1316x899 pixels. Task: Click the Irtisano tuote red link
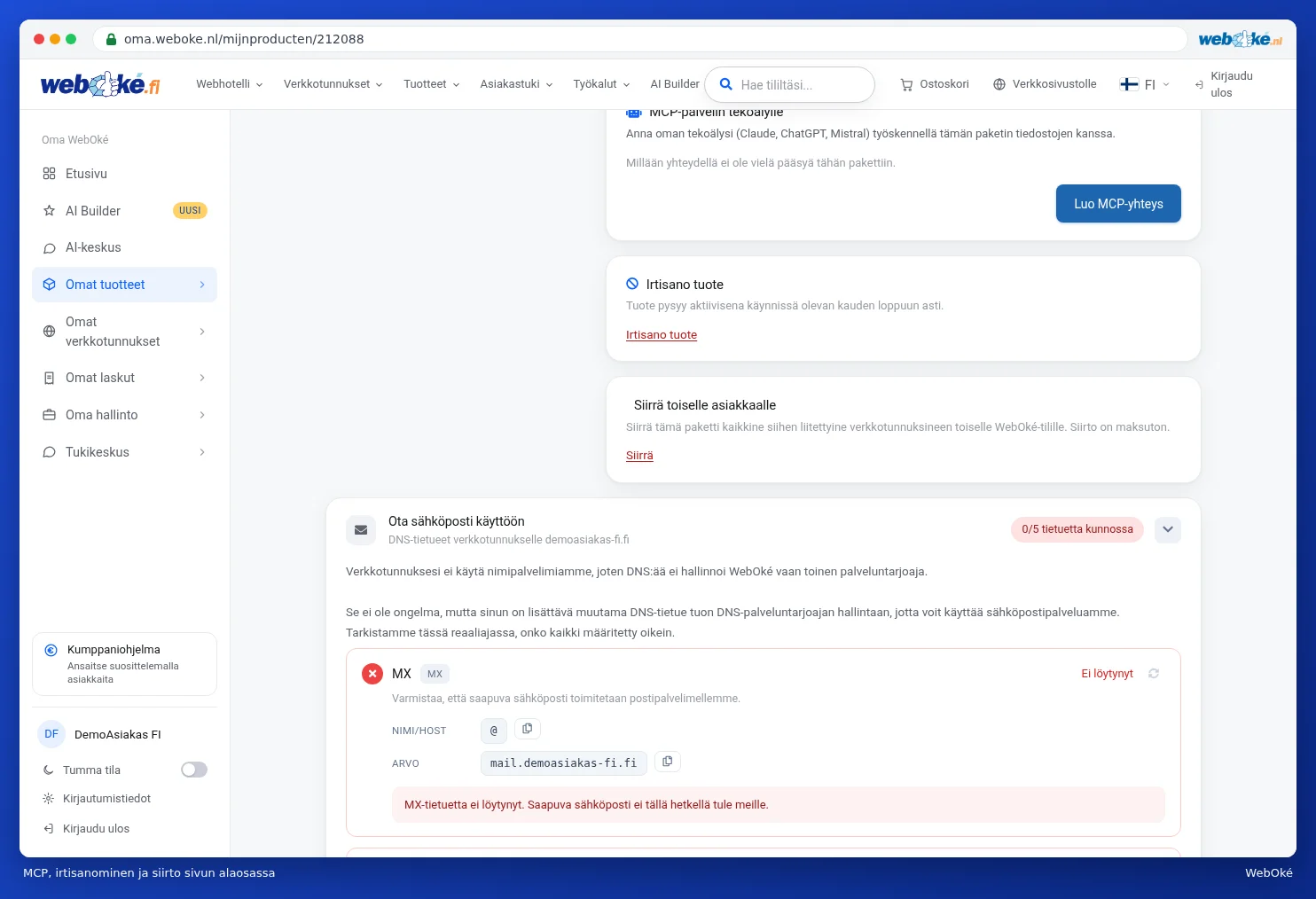pos(662,335)
